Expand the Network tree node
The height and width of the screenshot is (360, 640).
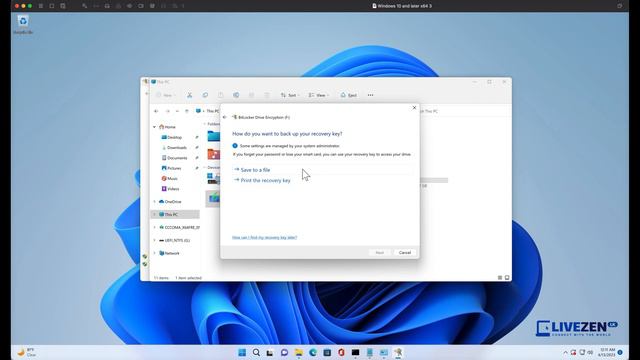pyautogui.click(x=154, y=253)
